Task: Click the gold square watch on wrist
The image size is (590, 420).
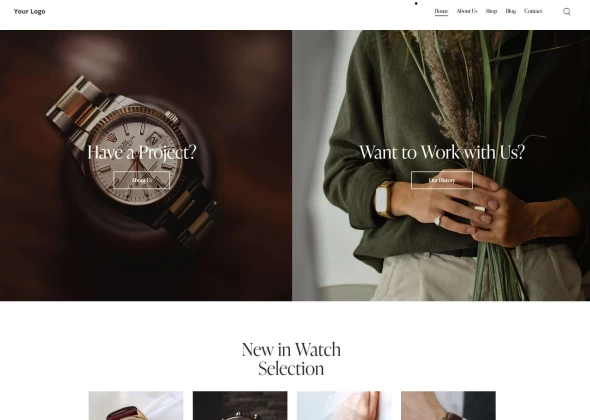Action: click(x=385, y=200)
